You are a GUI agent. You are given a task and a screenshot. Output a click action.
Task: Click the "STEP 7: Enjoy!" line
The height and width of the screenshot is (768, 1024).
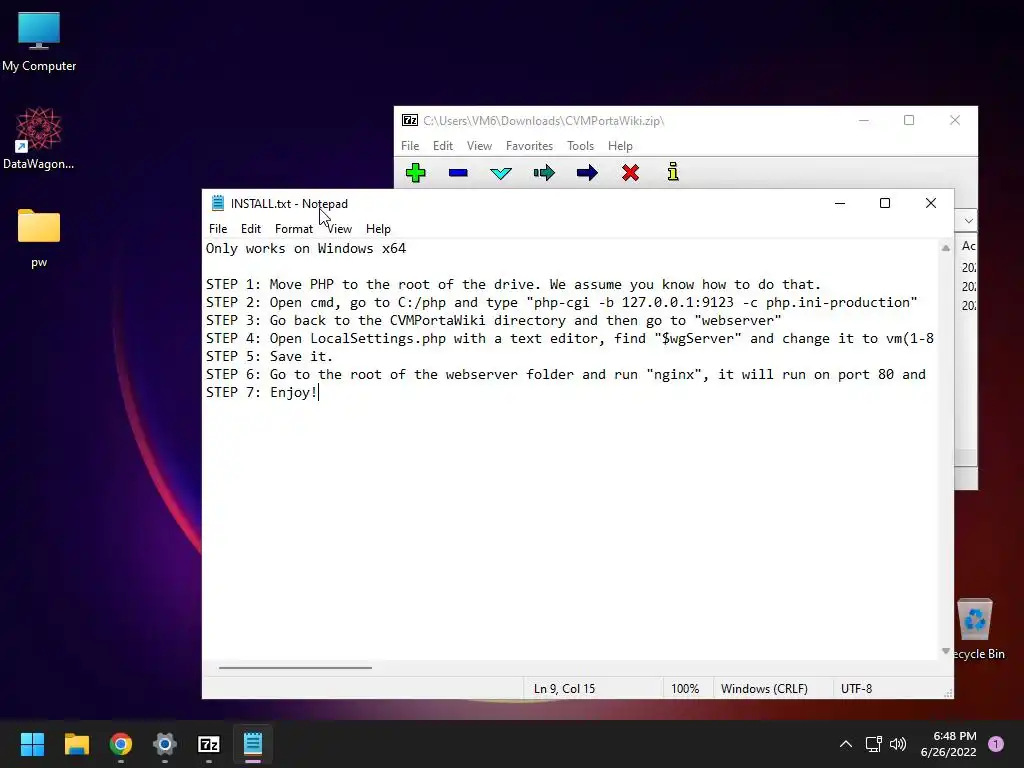tap(262, 392)
